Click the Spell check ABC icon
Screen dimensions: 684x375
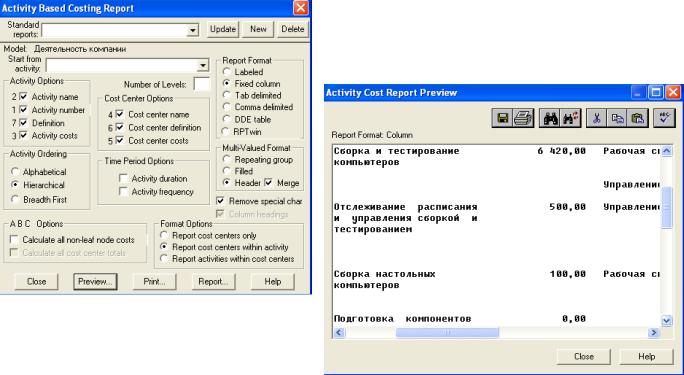[x=664, y=118]
